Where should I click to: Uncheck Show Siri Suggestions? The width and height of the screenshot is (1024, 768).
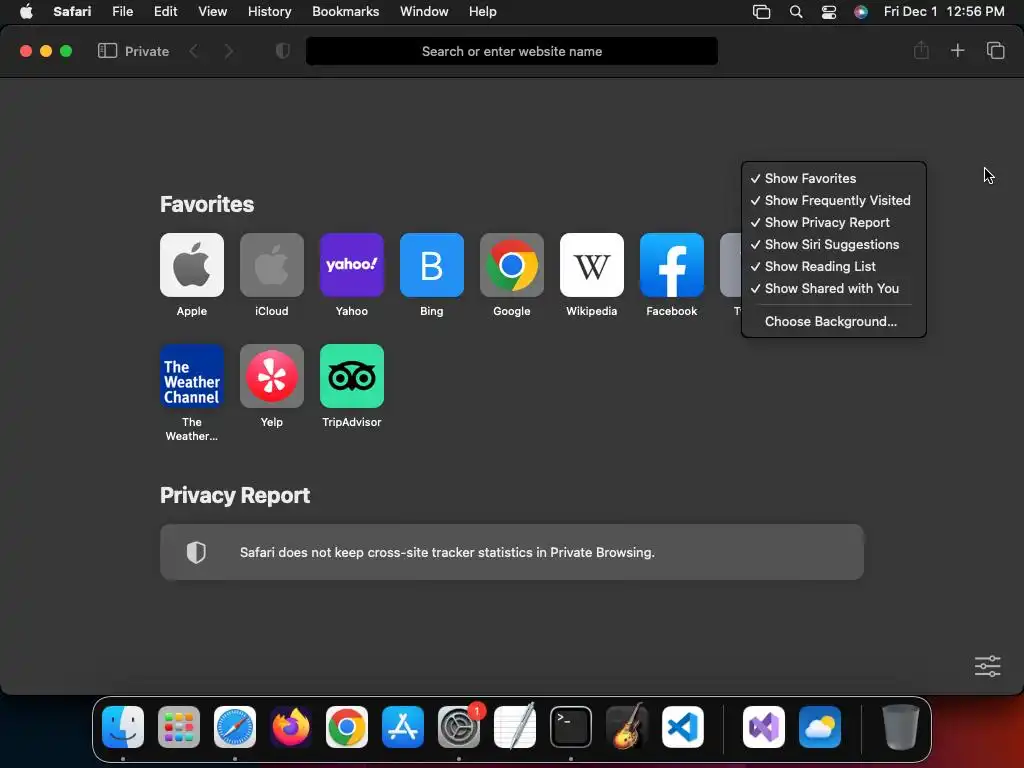pyautogui.click(x=834, y=244)
